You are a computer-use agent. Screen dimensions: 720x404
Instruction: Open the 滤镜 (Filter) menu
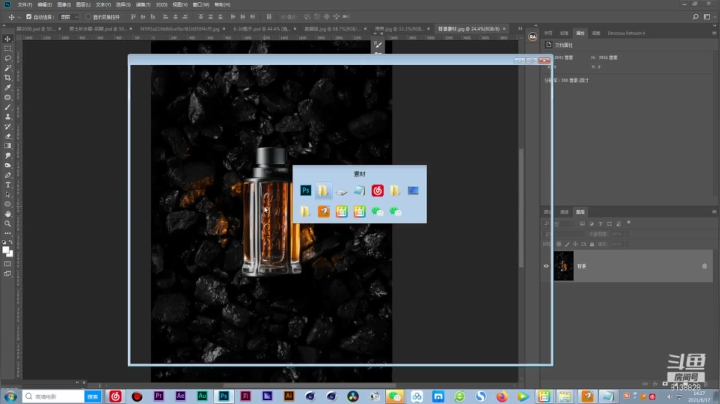[143, 5]
